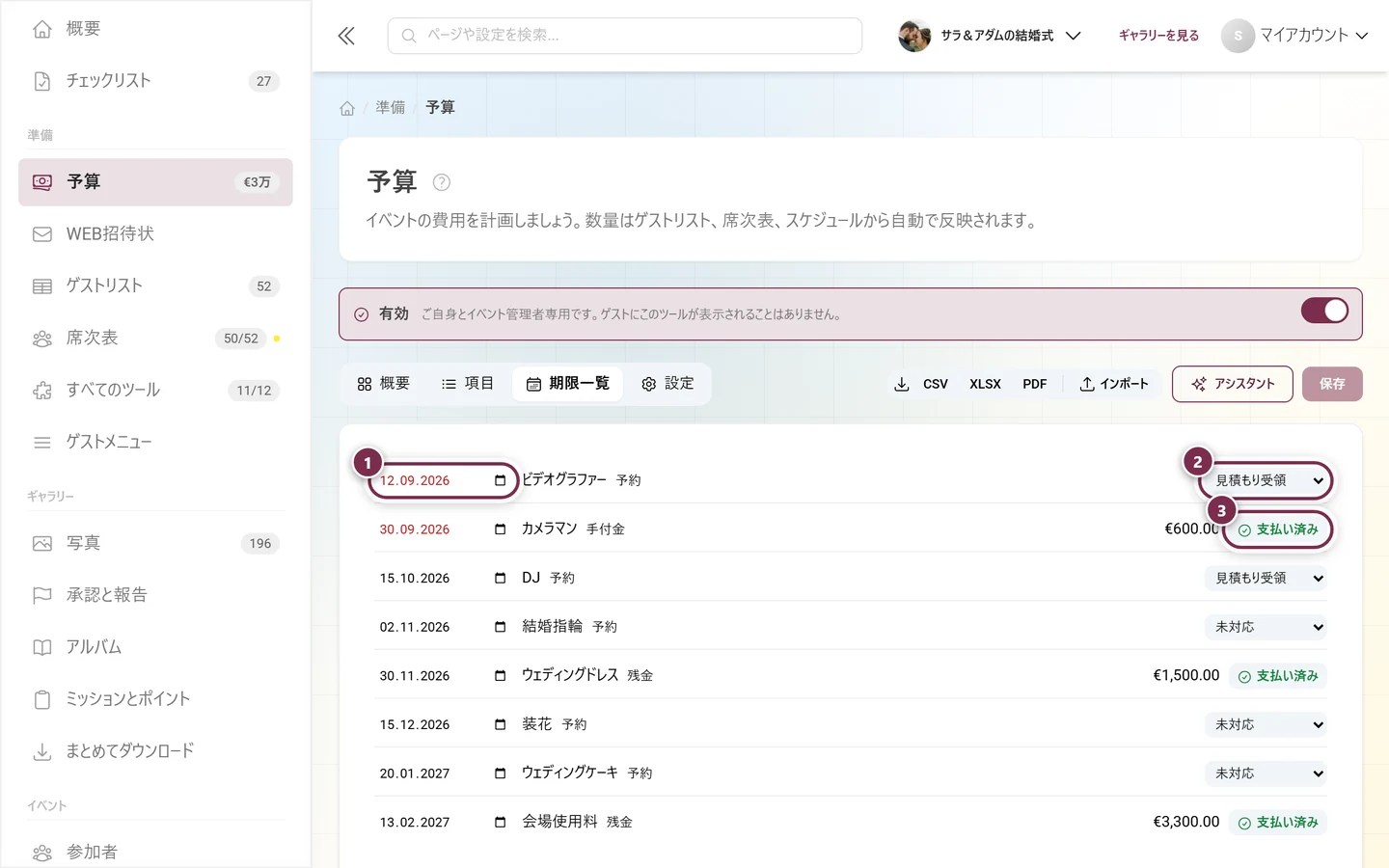
Task: Click the home icon in the breadcrumb
Action: (347, 108)
